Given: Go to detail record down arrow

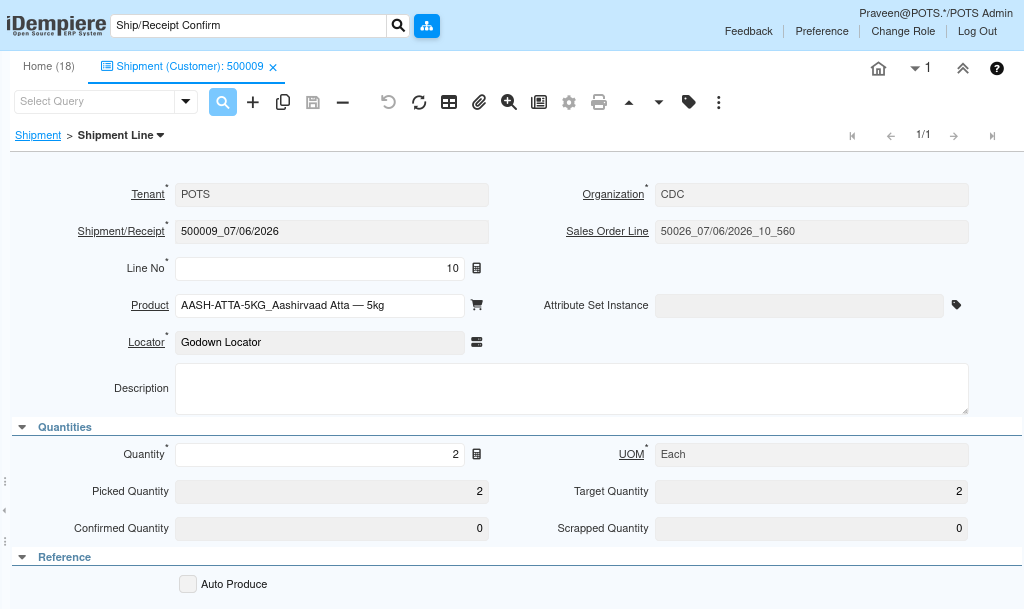Looking at the screenshot, I should coord(659,102).
